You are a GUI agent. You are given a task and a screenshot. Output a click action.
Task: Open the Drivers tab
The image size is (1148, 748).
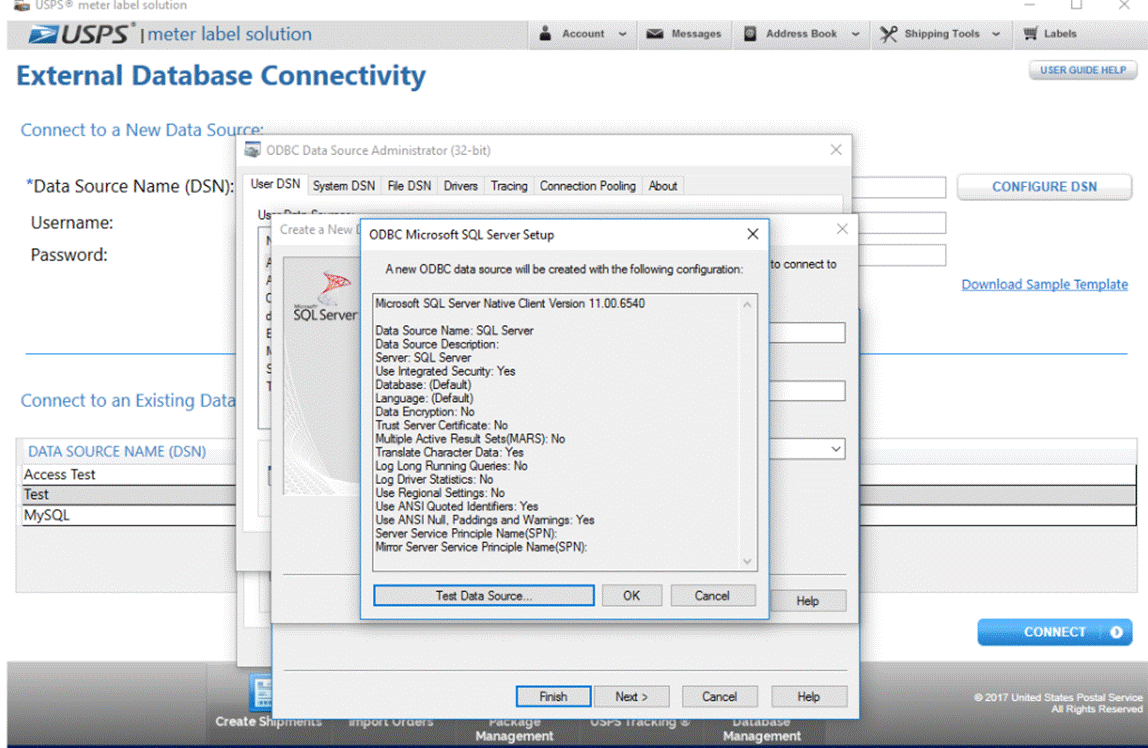(x=461, y=186)
